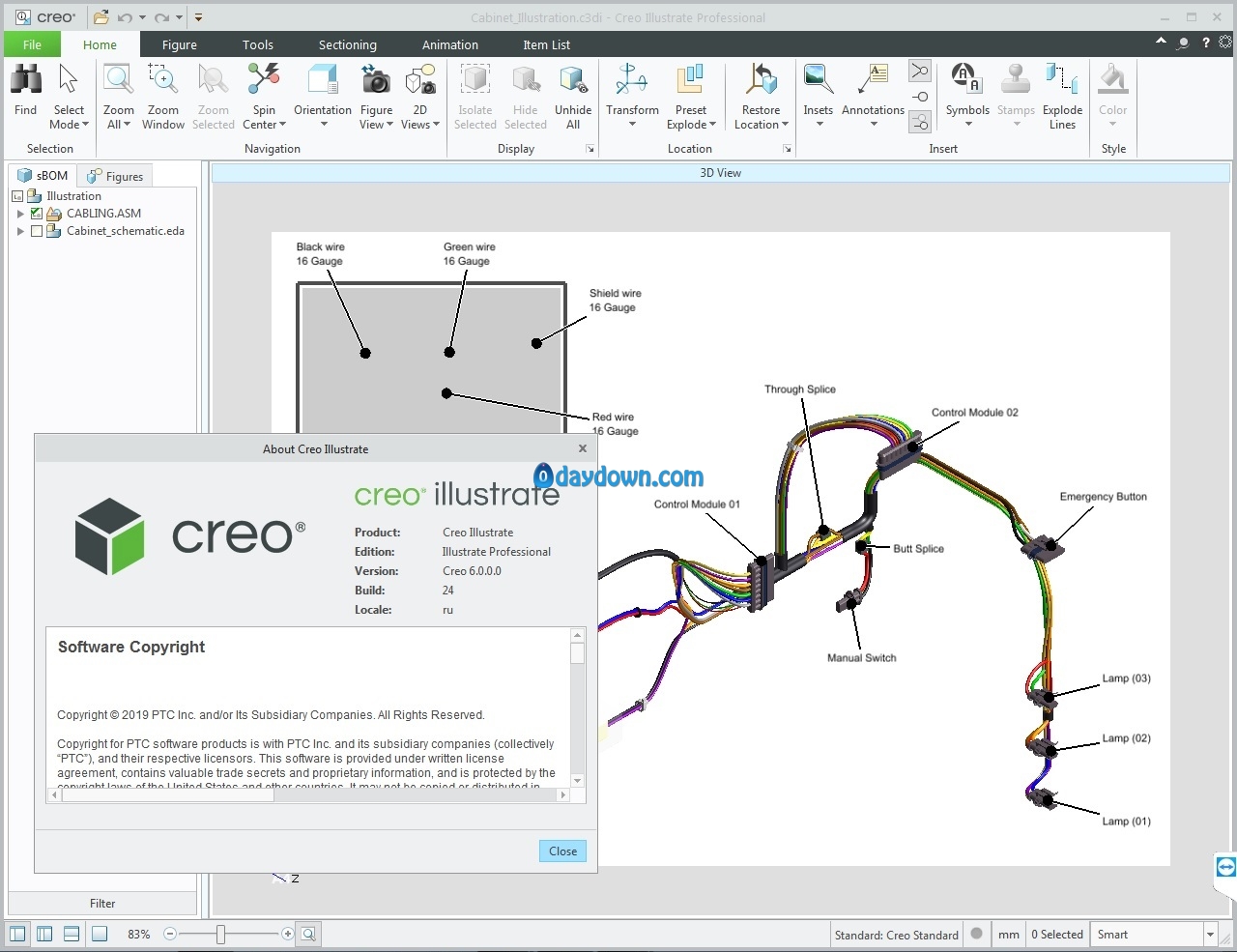
Task: Expand the CABLING.ASM tree node
Action: click(x=20, y=214)
